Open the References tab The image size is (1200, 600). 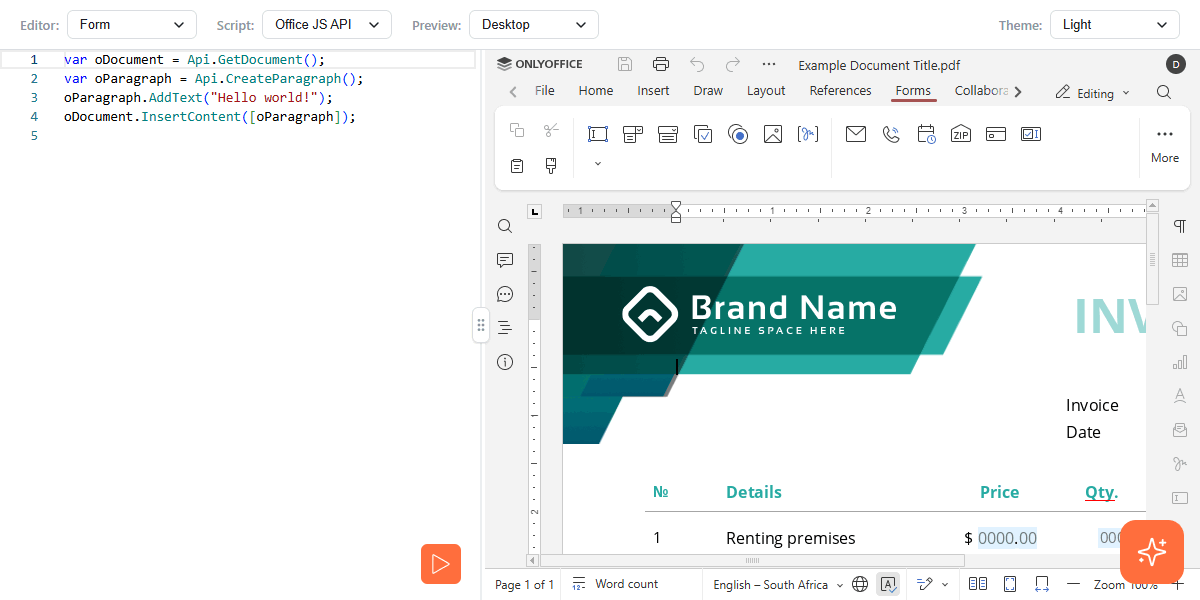(x=840, y=91)
